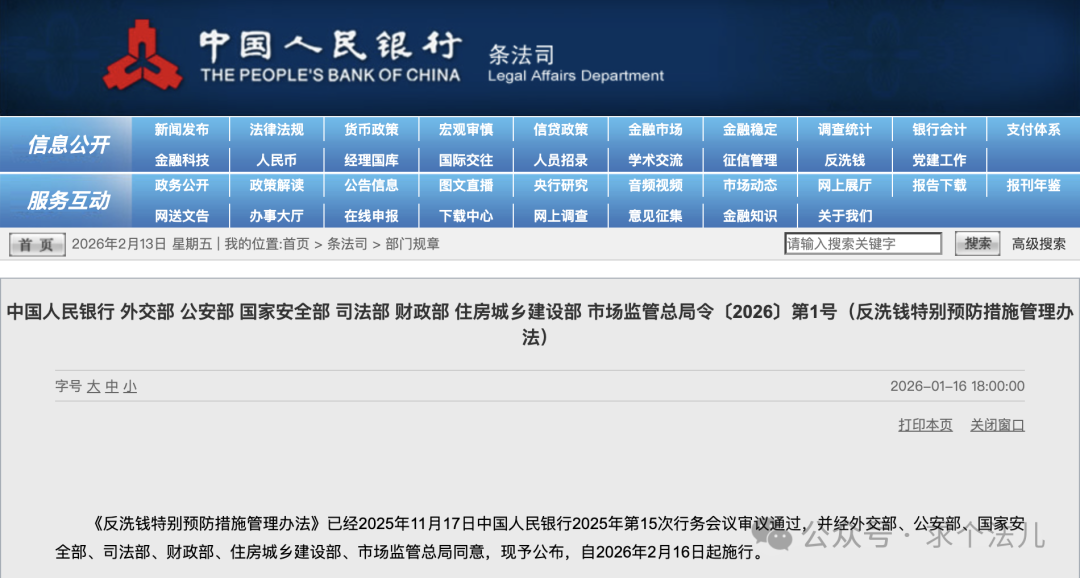Navigate to 金融科技 section

click(x=182, y=160)
